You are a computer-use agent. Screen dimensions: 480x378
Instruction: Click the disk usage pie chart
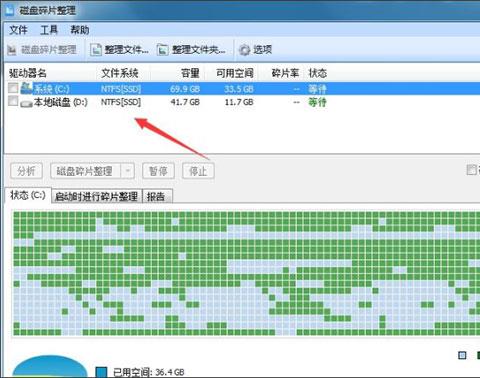(x=50, y=367)
